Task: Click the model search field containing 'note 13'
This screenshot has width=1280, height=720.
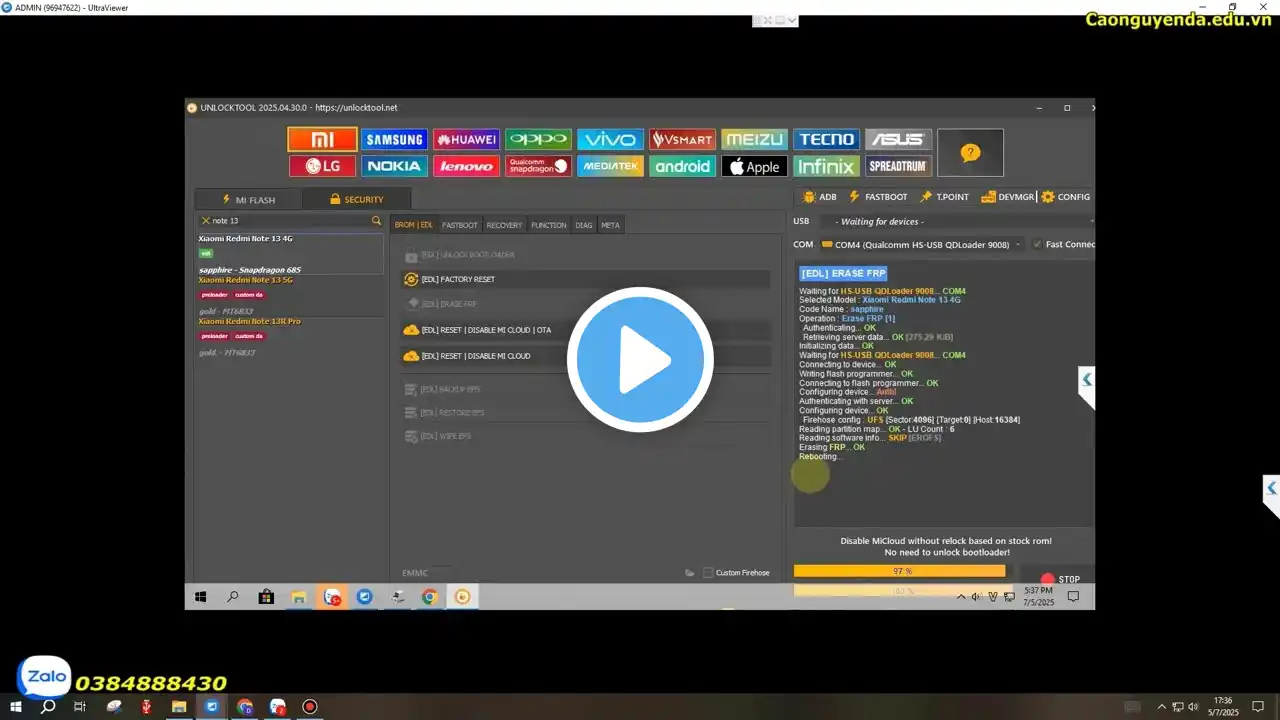Action: coord(290,221)
